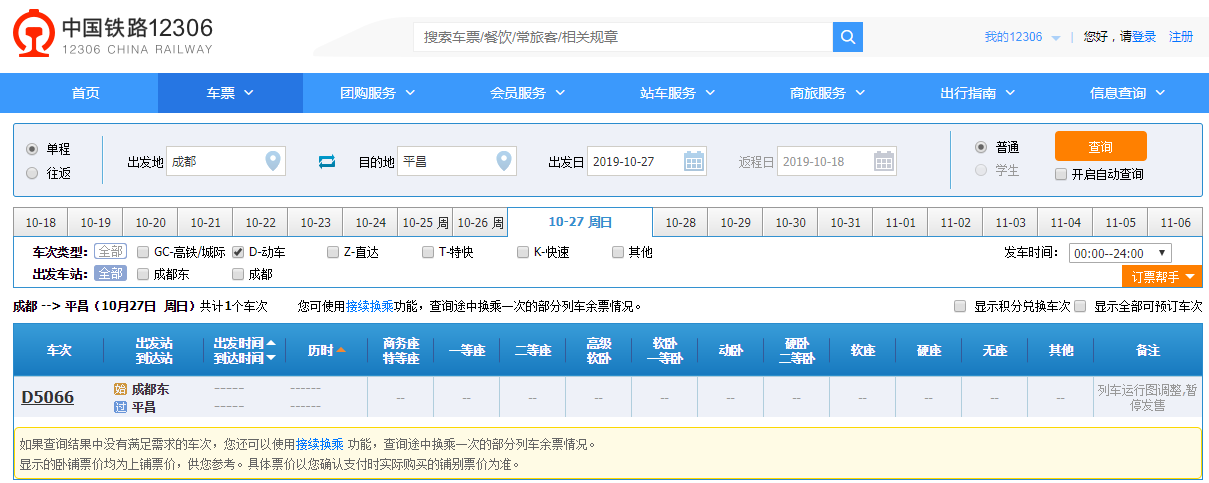This screenshot has width=1209, height=483.
Task: Open the 接续换乘 link in notice
Action: pyautogui.click(x=319, y=444)
